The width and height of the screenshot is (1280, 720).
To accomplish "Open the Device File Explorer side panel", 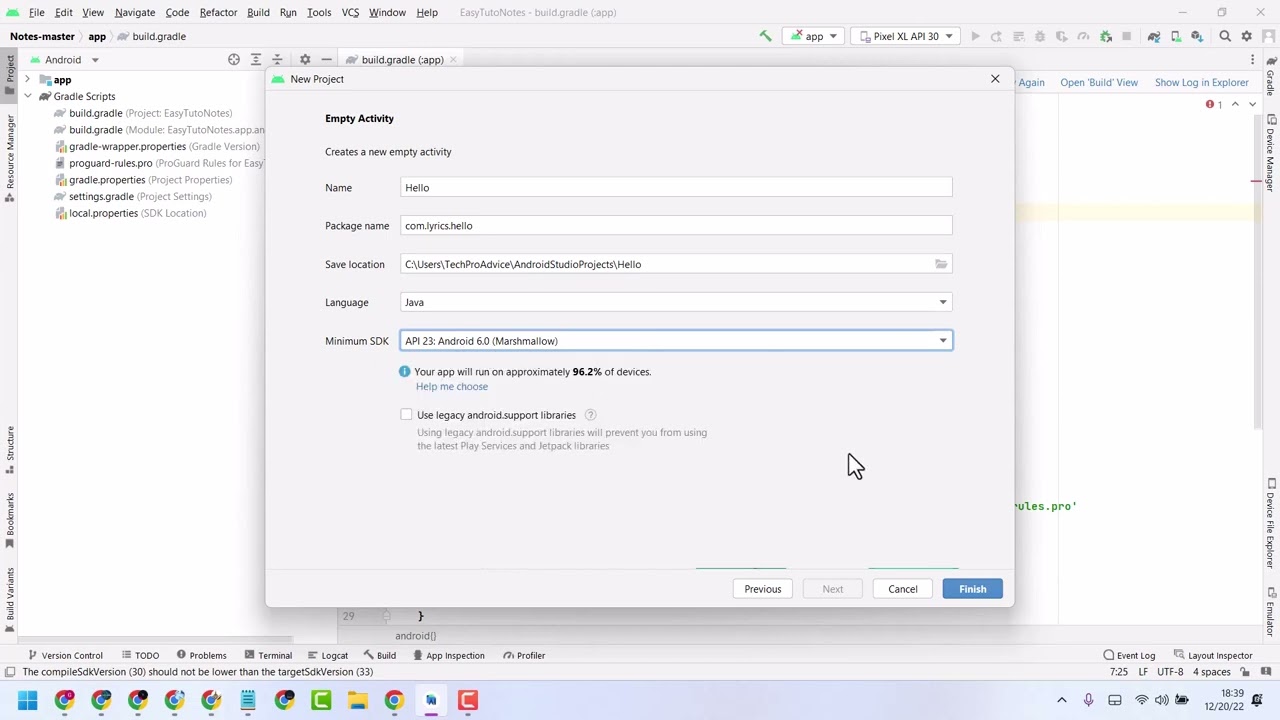I will [x=1270, y=524].
